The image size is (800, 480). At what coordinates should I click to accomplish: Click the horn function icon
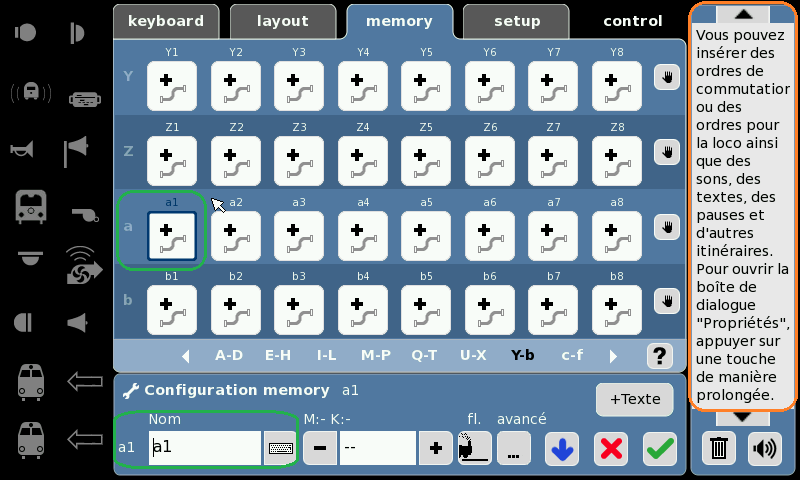coord(22,150)
